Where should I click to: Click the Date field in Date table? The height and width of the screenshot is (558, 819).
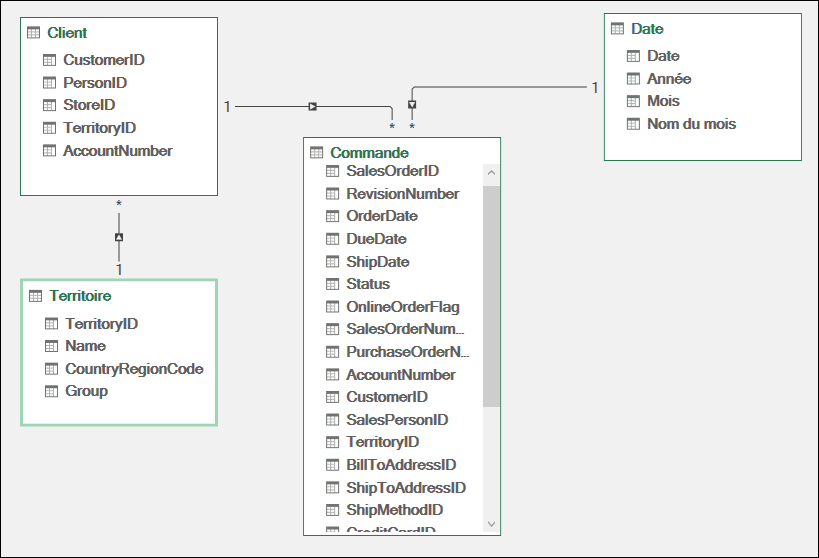pos(663,56)
